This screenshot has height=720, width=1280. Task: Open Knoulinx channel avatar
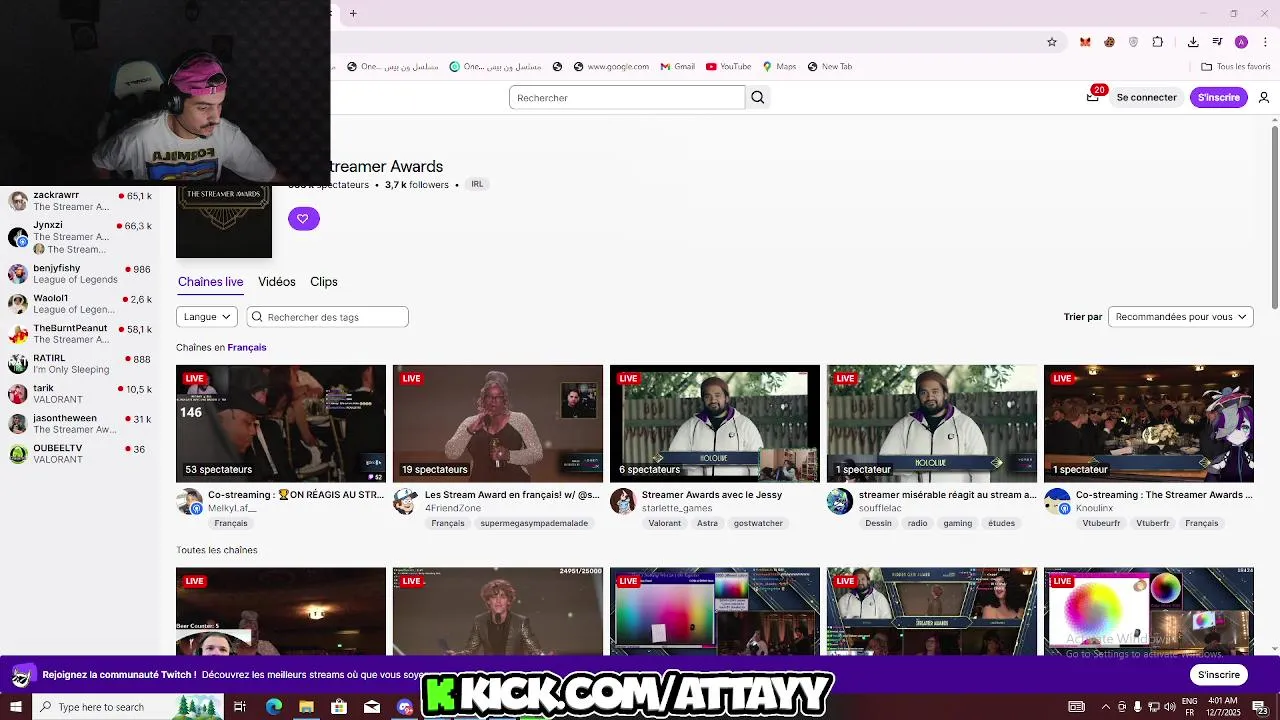coord(1057,501)
